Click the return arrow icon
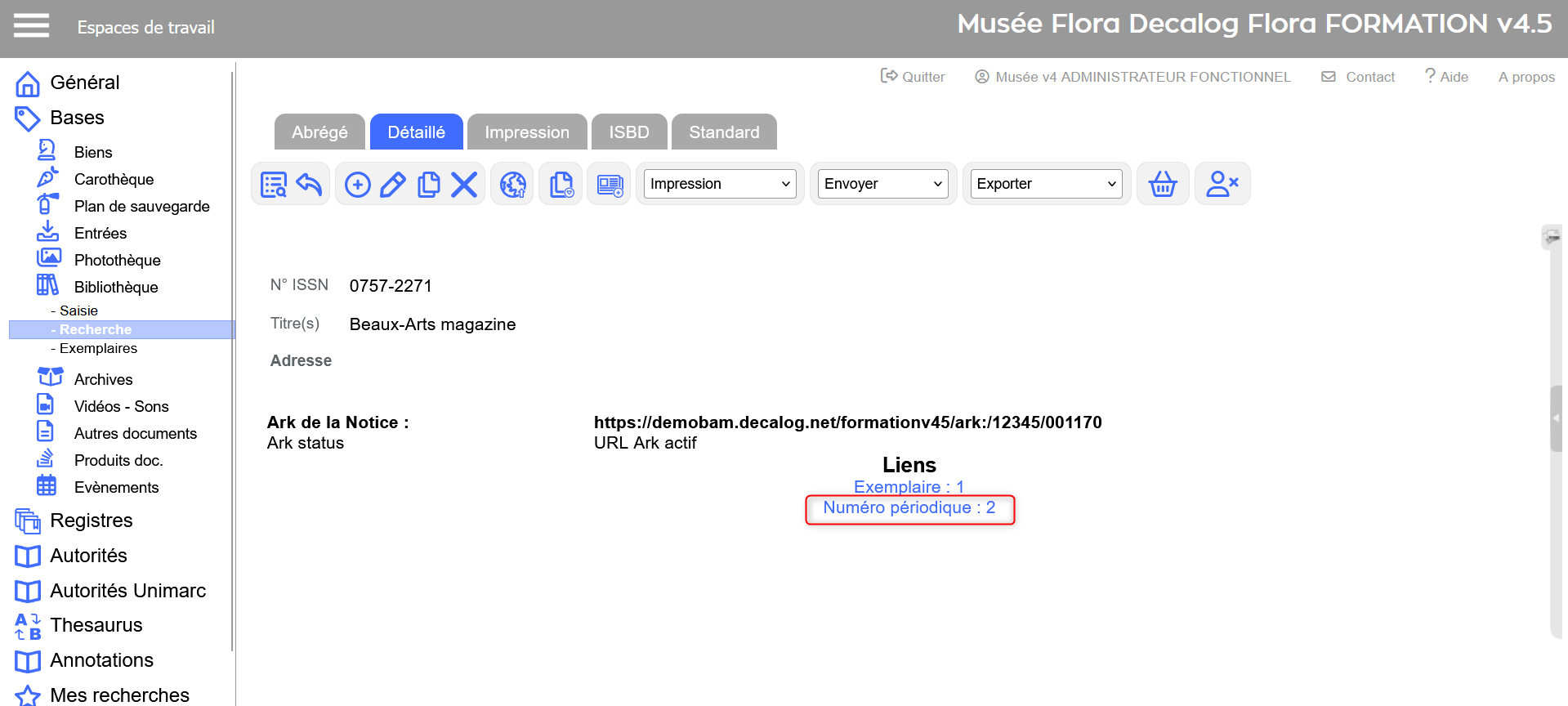The image size is (1568, 706). pos(309,185)
